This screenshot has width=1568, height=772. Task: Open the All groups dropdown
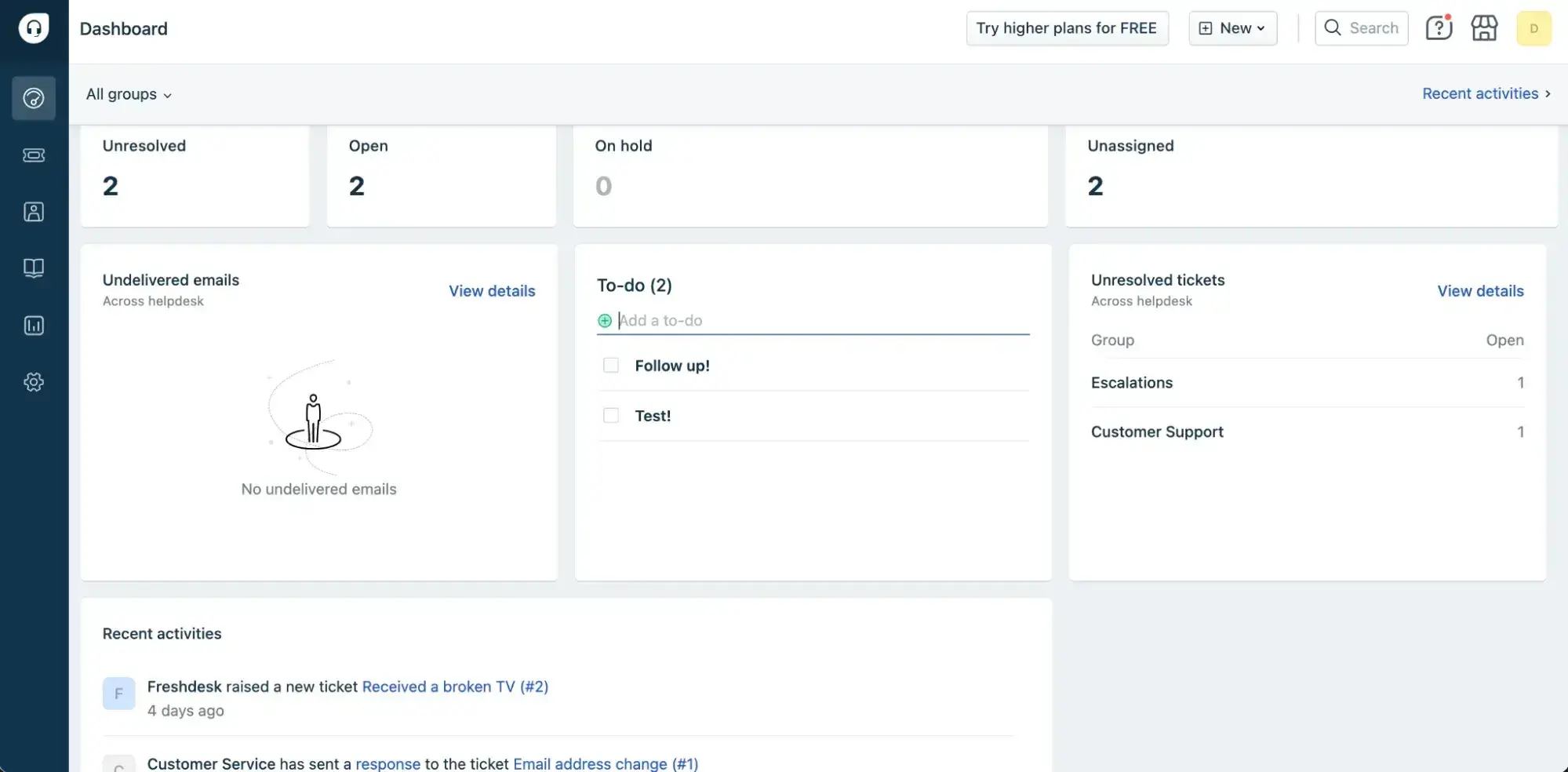click(128, 94)
